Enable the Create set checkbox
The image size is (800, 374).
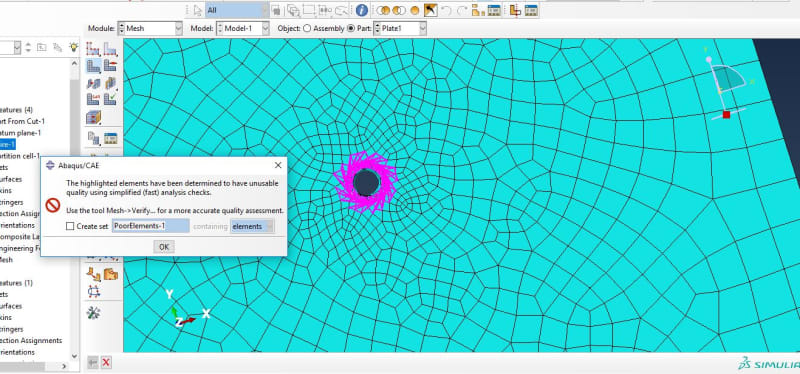(70, 226)
